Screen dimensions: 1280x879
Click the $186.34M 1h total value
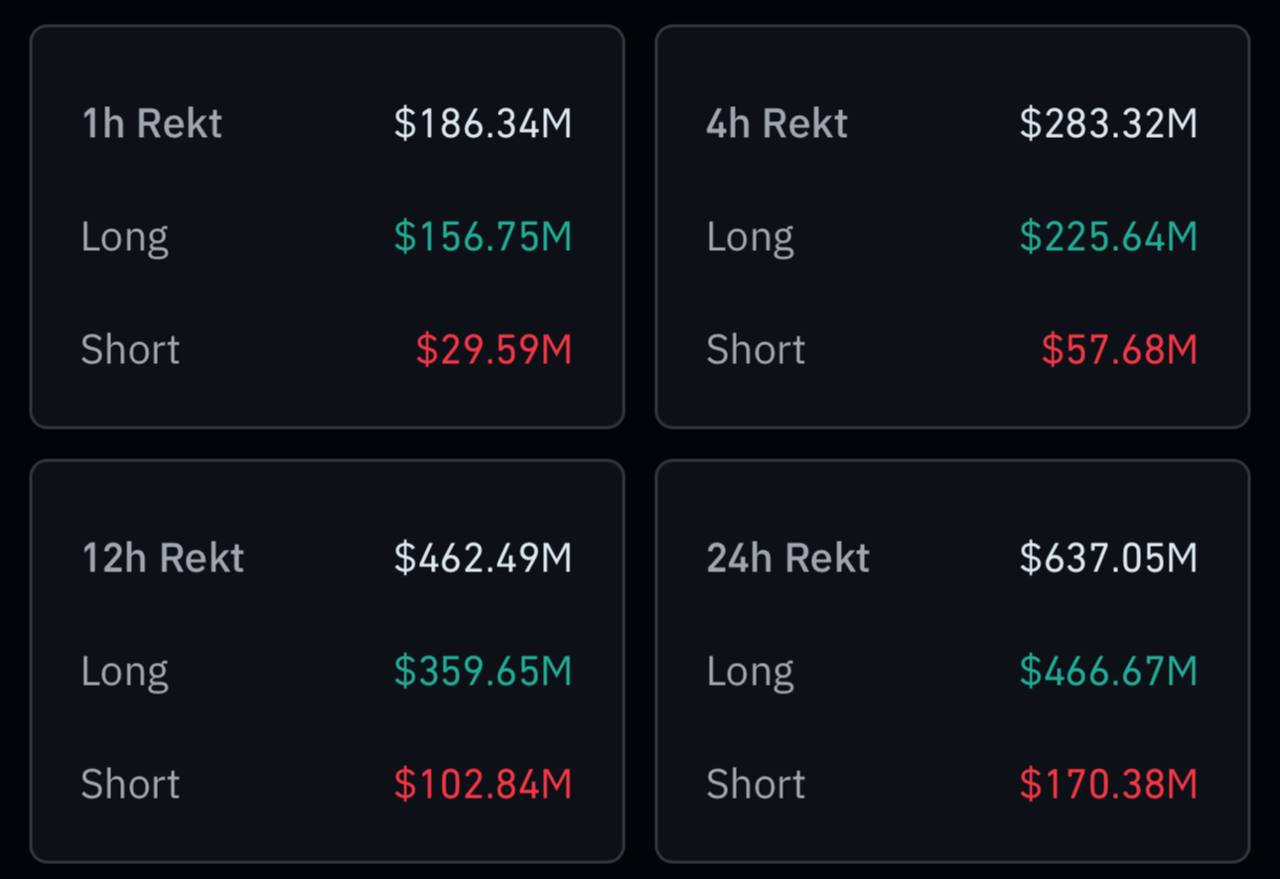click(482, 123)
